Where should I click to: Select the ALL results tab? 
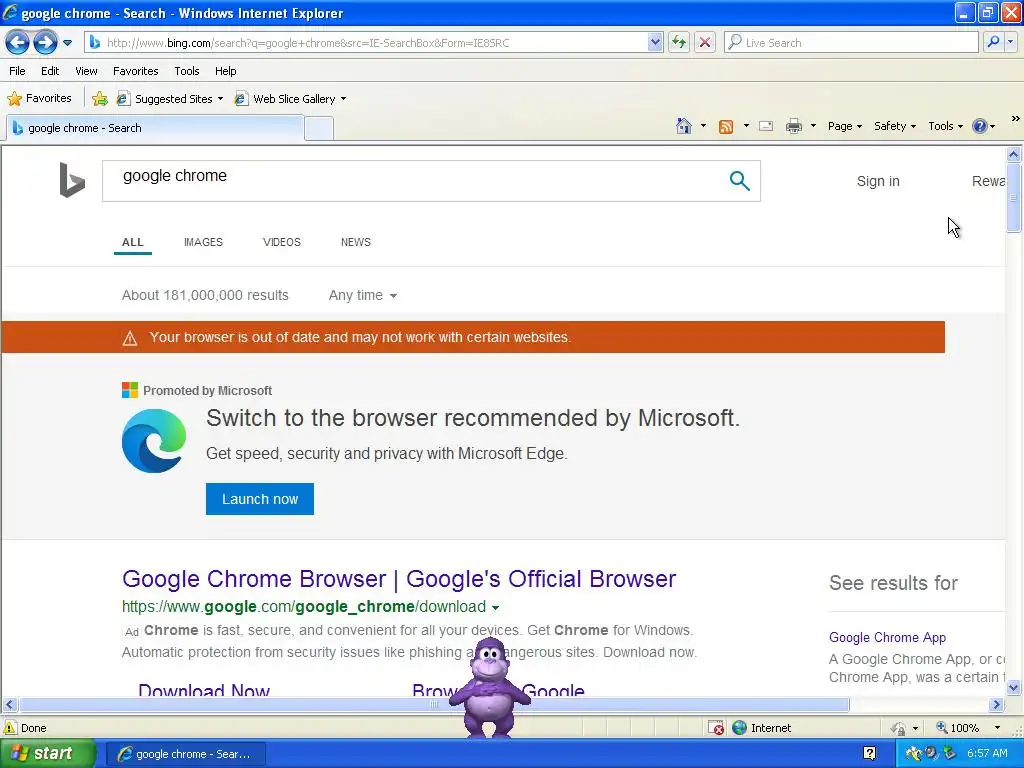point(133,242)
